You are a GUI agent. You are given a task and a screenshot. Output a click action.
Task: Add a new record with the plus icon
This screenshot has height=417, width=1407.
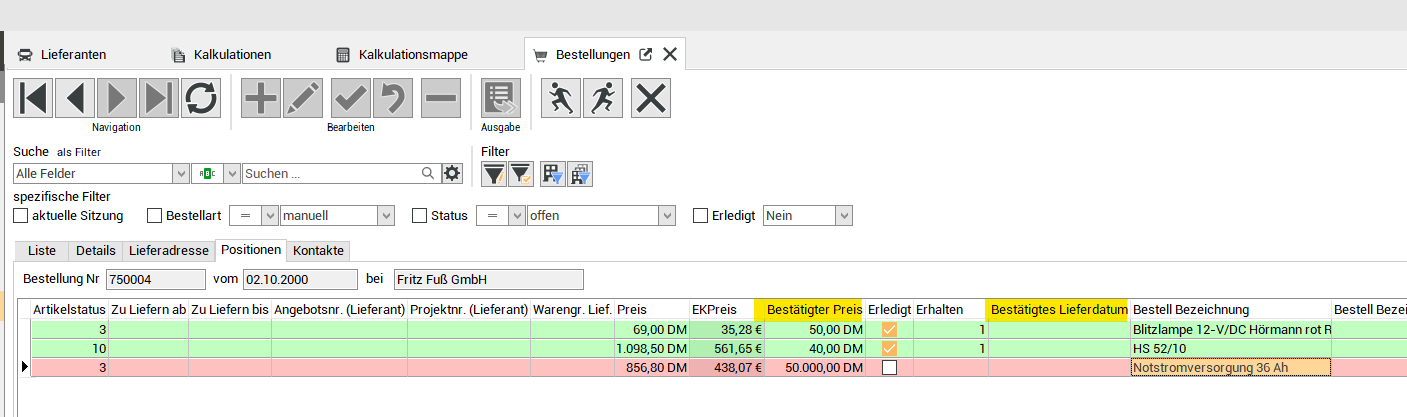261,99
